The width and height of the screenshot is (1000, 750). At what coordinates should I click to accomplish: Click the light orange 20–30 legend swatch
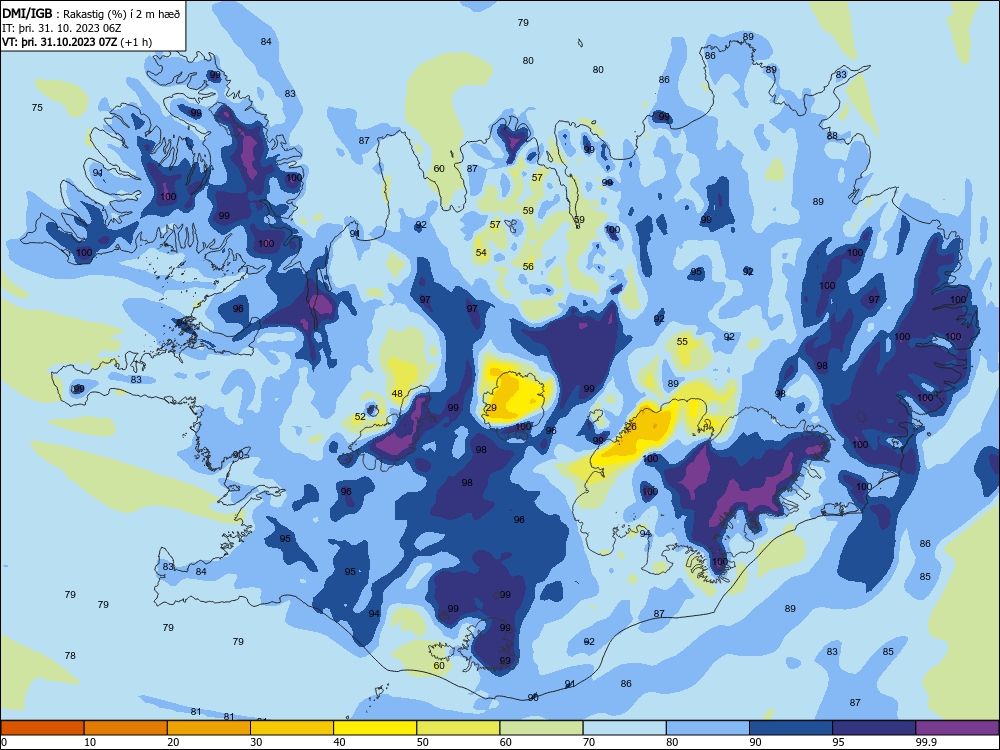click(x=209, y=728)
